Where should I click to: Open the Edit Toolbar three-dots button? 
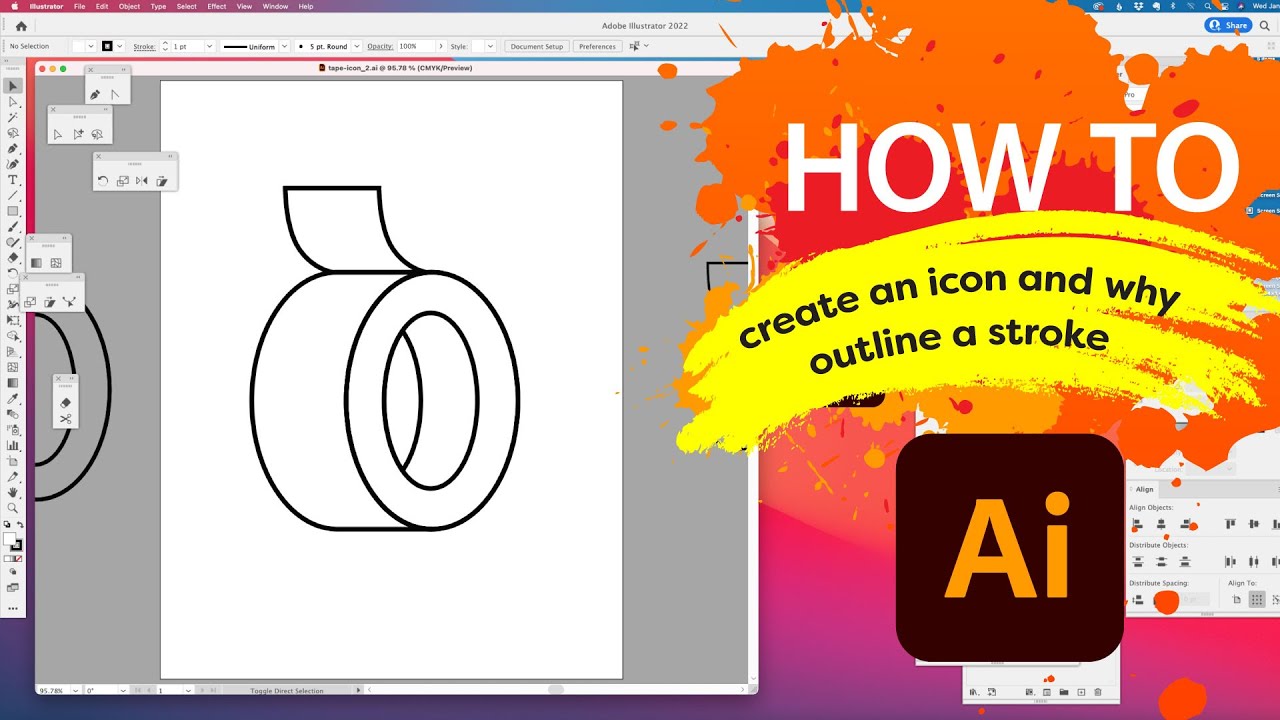pos(13,608)
